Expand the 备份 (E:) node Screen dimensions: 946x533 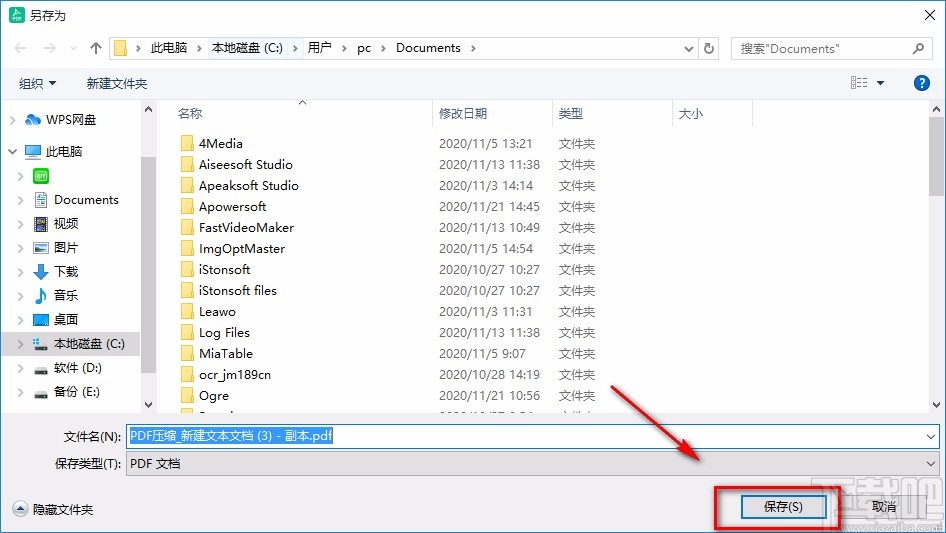coord(21,392)
